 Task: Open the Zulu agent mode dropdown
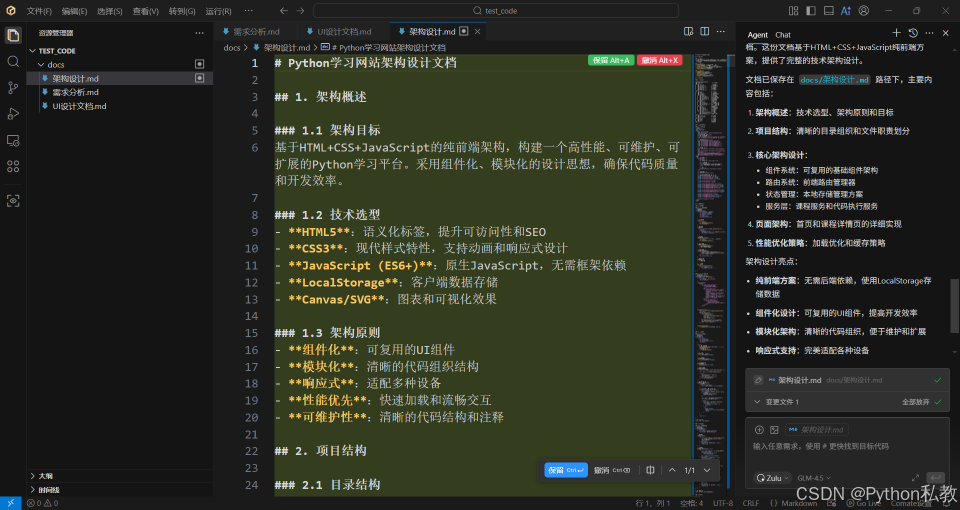[x=773, y=478]
